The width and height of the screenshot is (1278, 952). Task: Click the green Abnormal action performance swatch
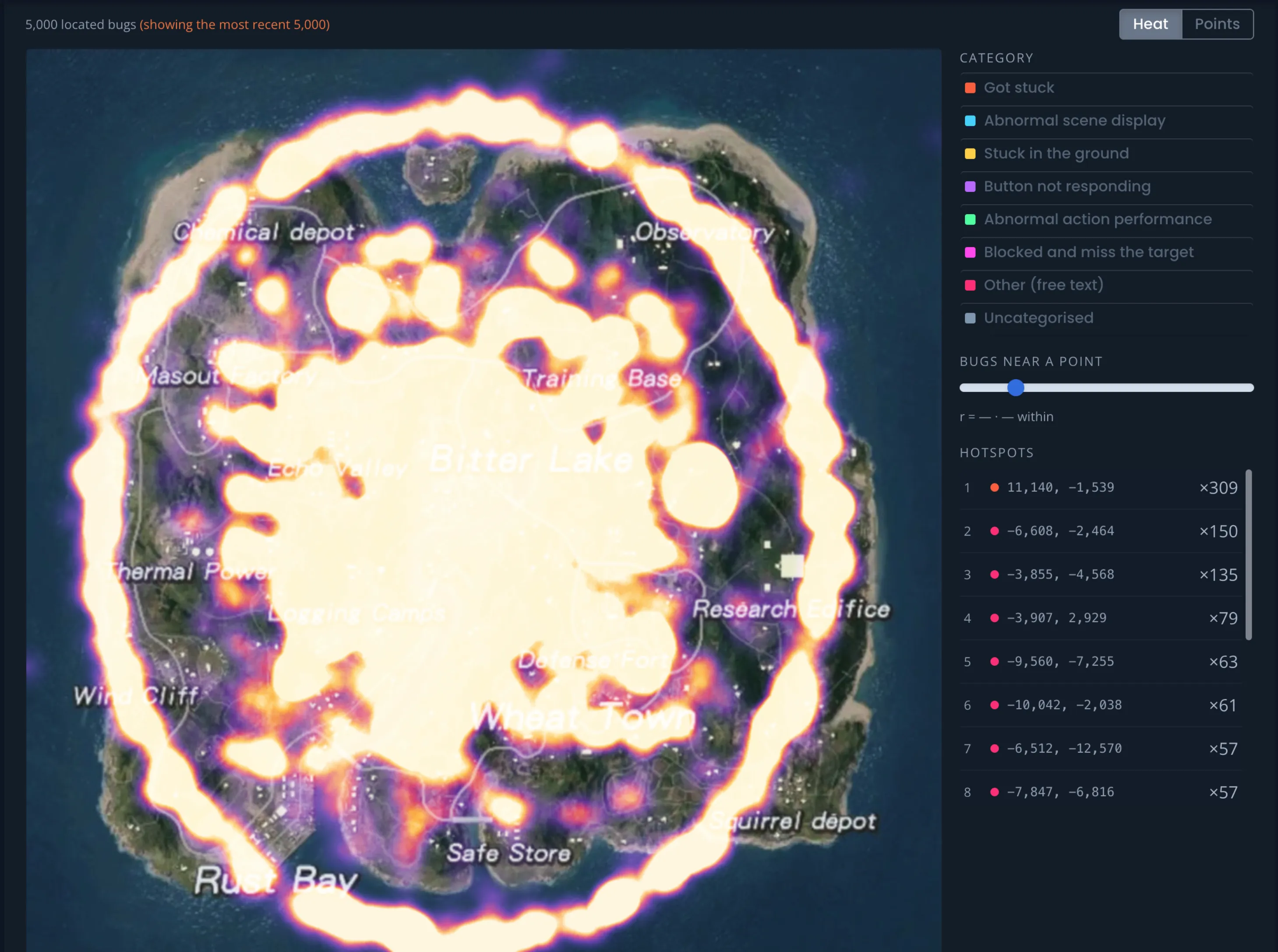[x=970, y=219]
